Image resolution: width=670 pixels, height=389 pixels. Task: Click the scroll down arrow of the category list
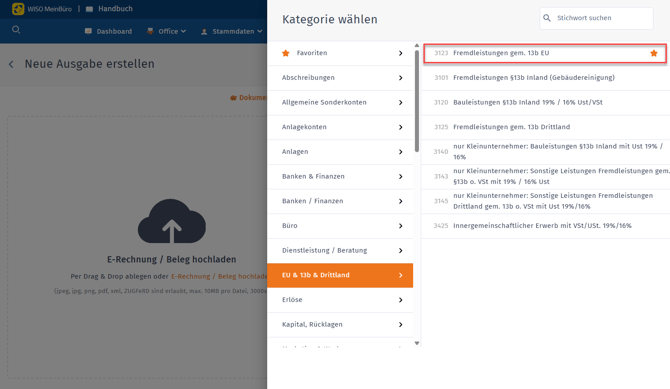(x=417, y=343)
